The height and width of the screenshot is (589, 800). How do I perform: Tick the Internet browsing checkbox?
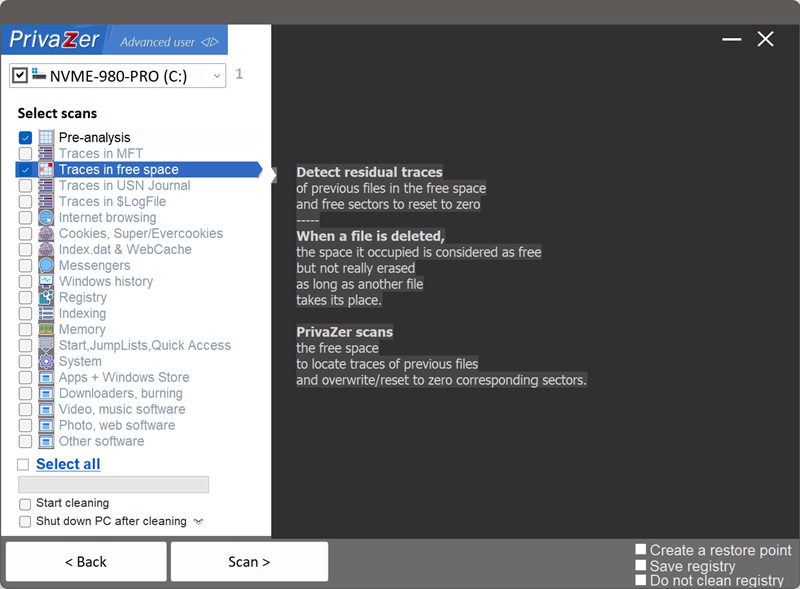click(x=25, y=218)
